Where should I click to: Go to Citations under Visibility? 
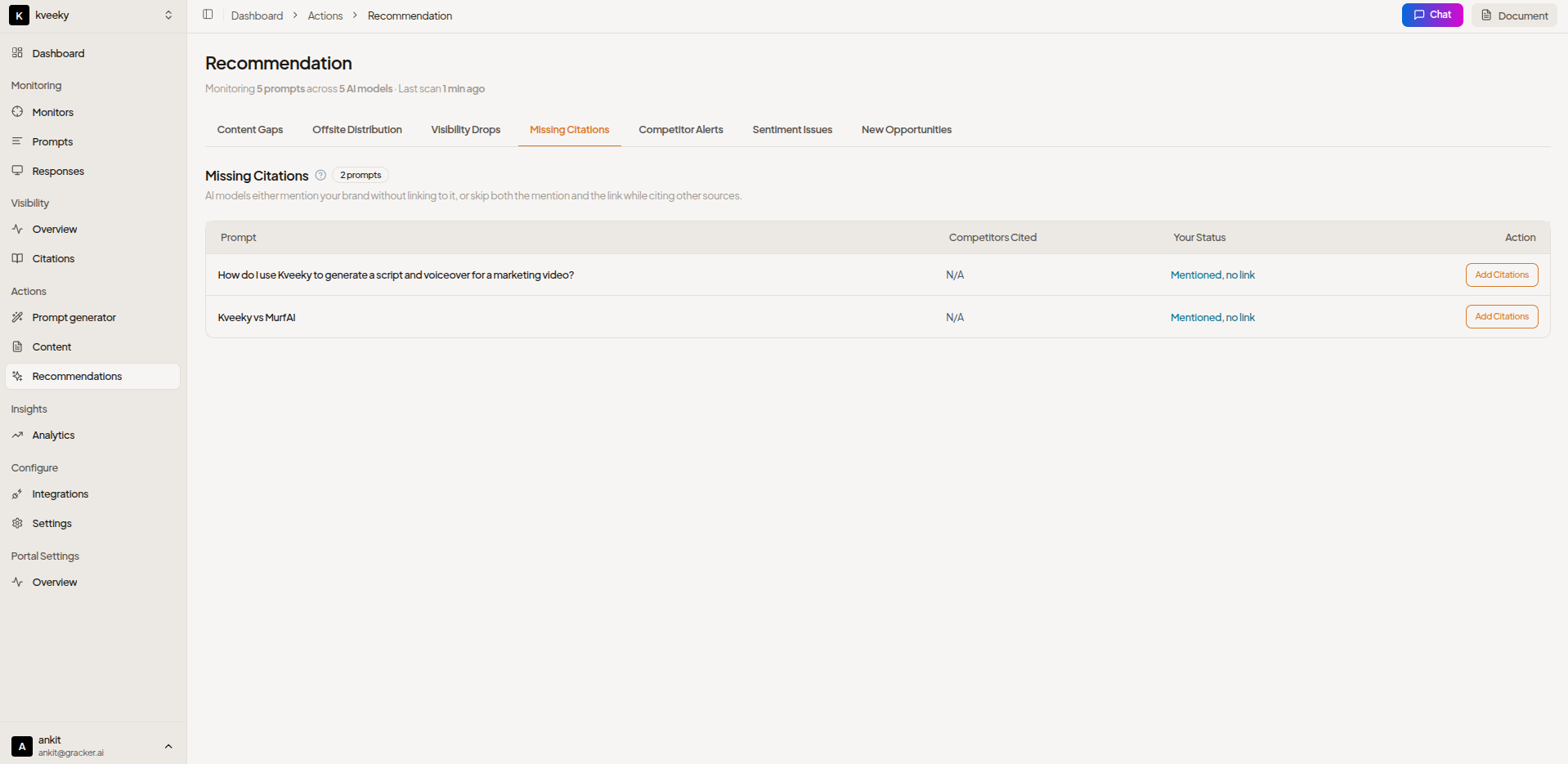tap(53, 258)
